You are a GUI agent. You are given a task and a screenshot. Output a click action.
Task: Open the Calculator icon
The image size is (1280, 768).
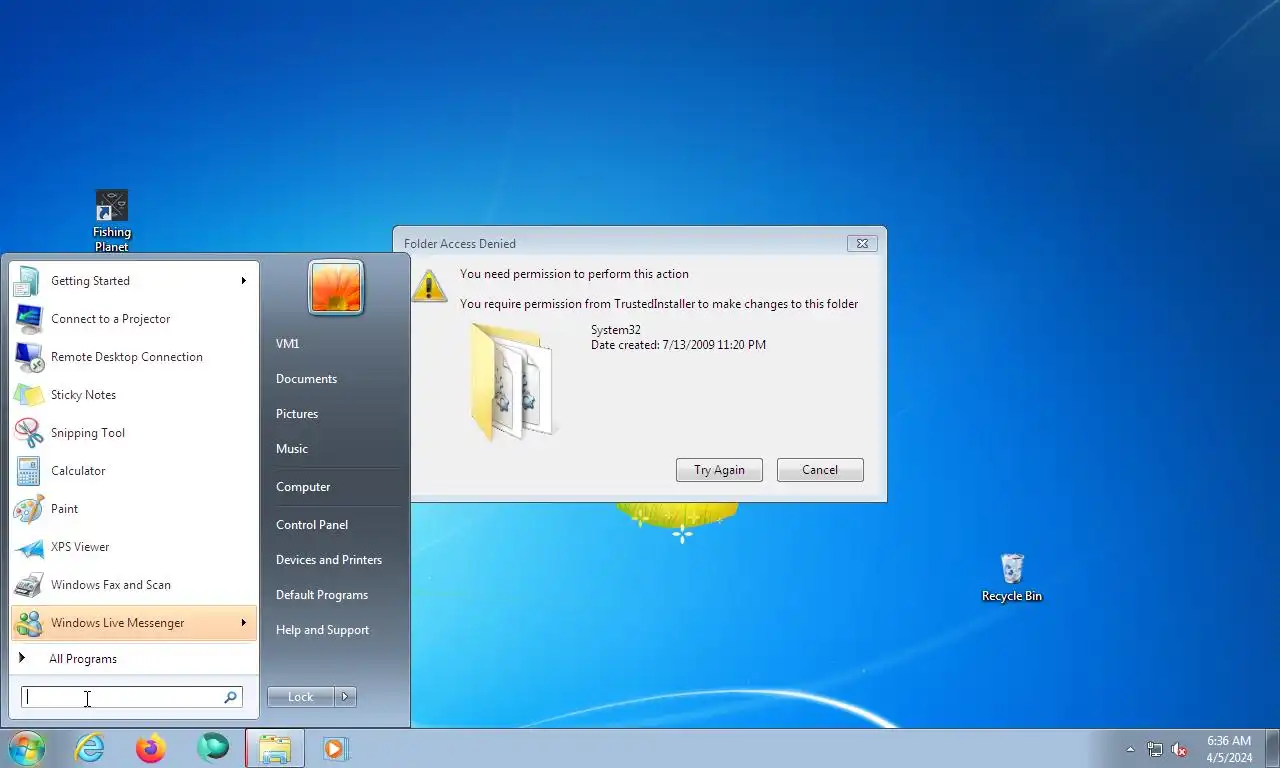(28, 471)
